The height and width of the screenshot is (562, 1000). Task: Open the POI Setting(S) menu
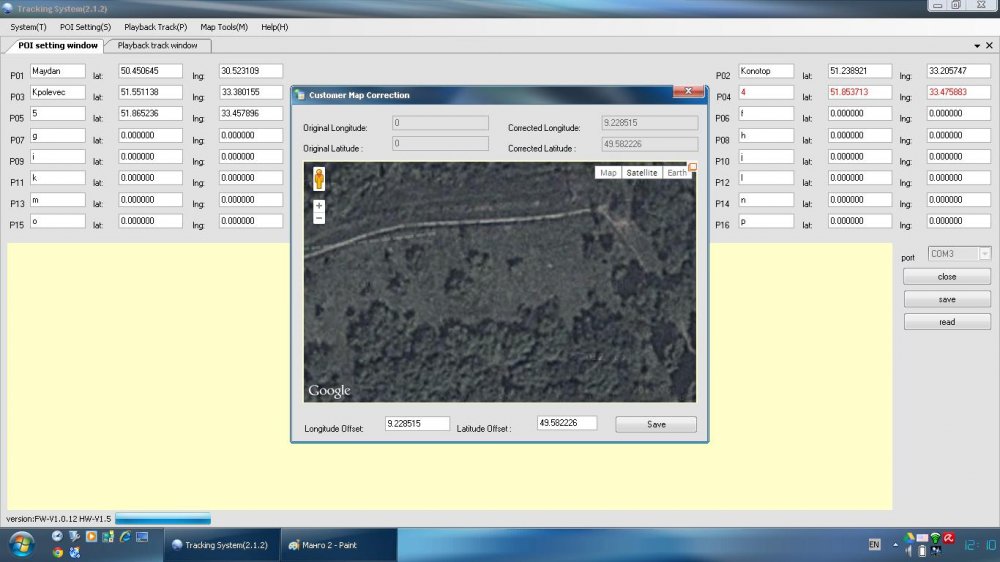pyautogui.click(x=85, y=27)
